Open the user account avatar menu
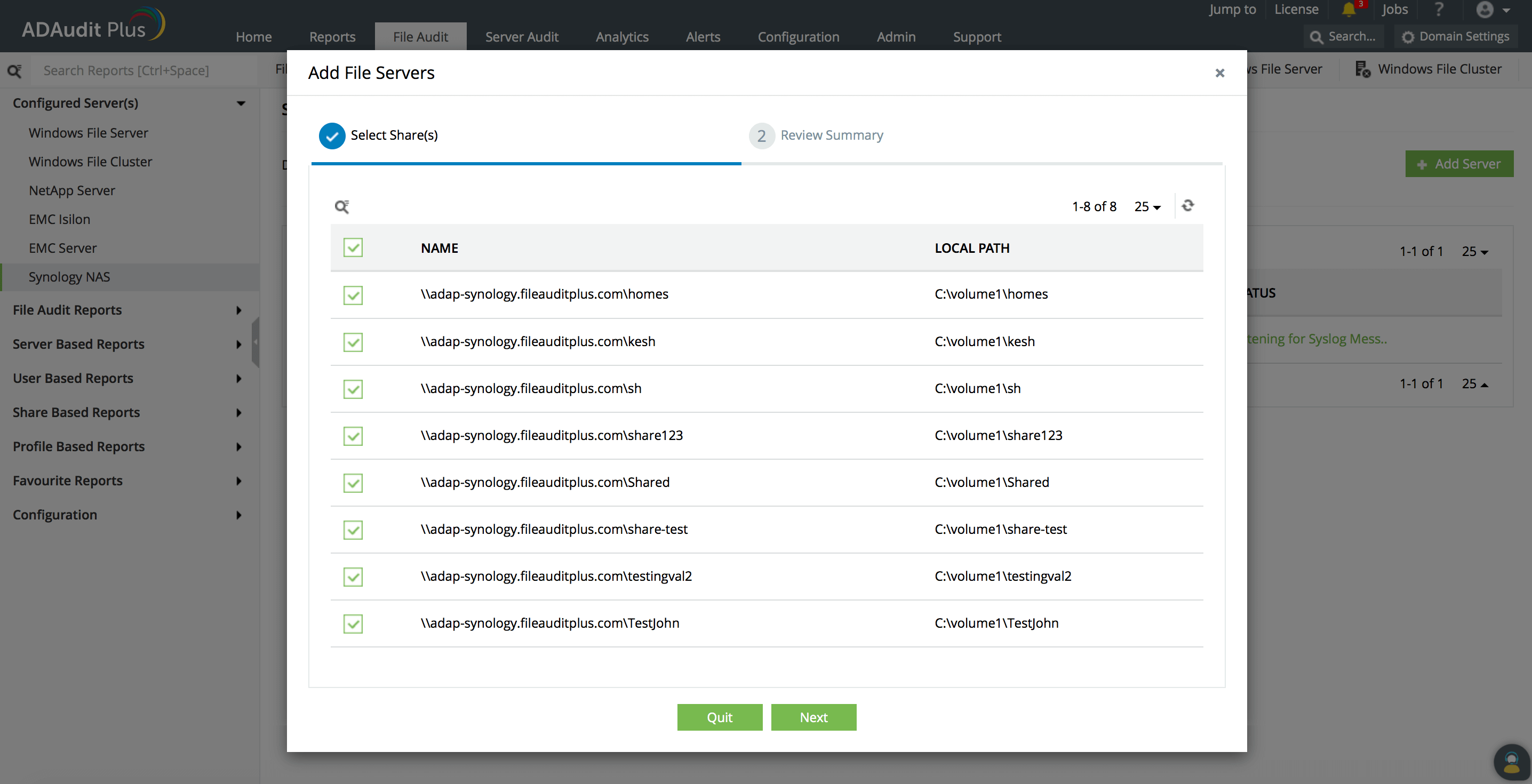This screenshot has height=784, width=1532. pos(1485,10)
